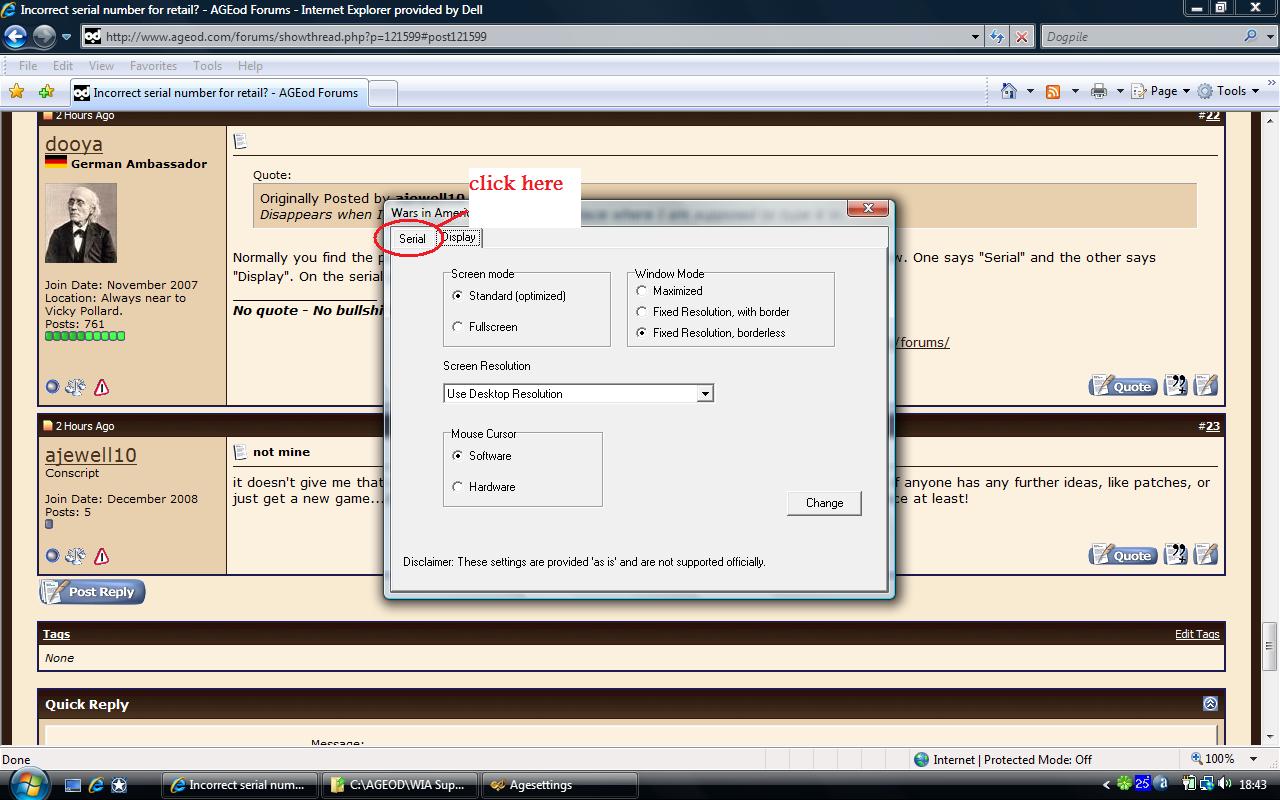The height and width of the screenshot is (800, 1280).
Task: Collapse the Quick Reply panel icon
Action: (x=1210, y=704)
